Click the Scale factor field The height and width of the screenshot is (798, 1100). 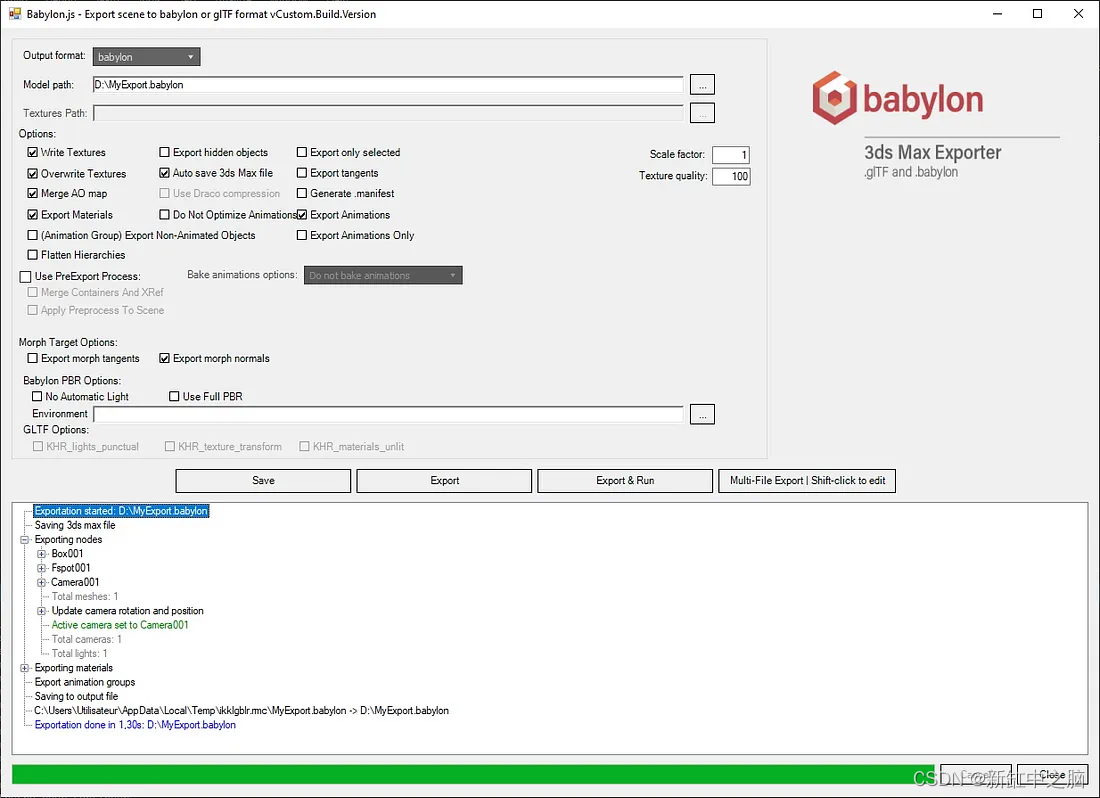click(x=731, y=155)
